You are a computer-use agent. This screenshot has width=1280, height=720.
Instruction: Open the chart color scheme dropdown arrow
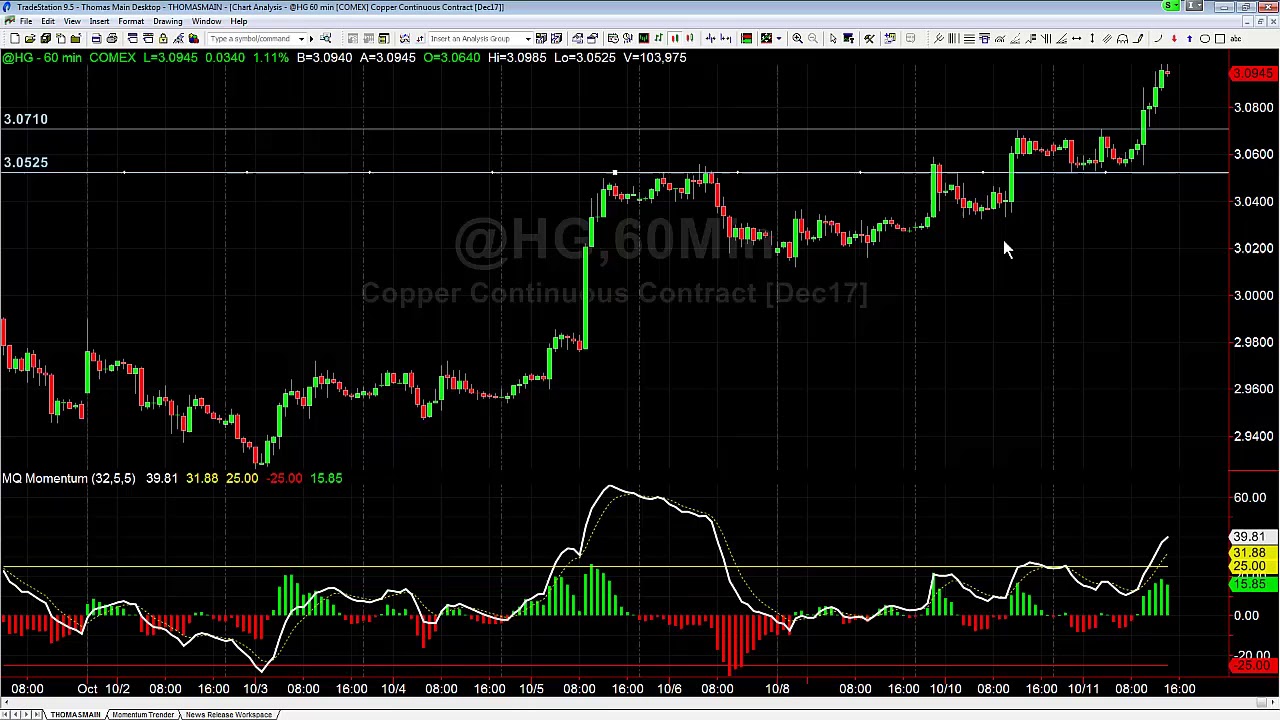pos(778,38)
